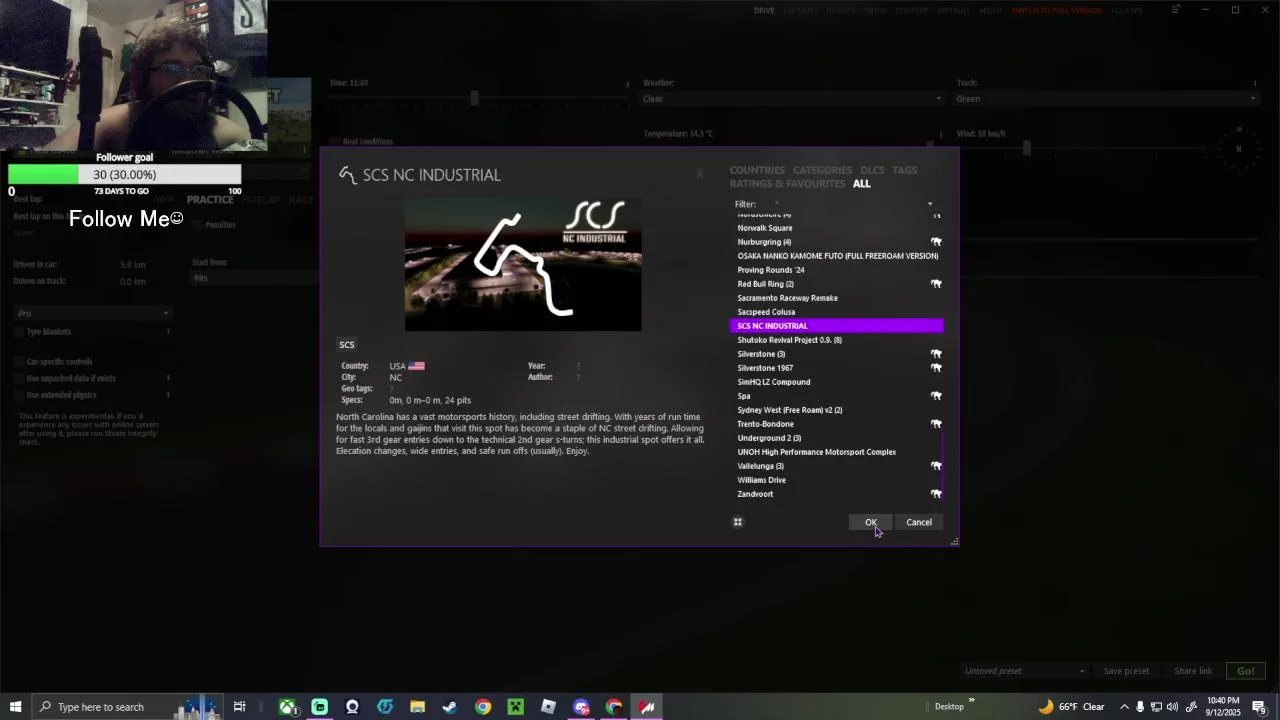Open Google Chrome from the taskbar
Viewport: 1280px width, 720px height.
click(483, 707)
